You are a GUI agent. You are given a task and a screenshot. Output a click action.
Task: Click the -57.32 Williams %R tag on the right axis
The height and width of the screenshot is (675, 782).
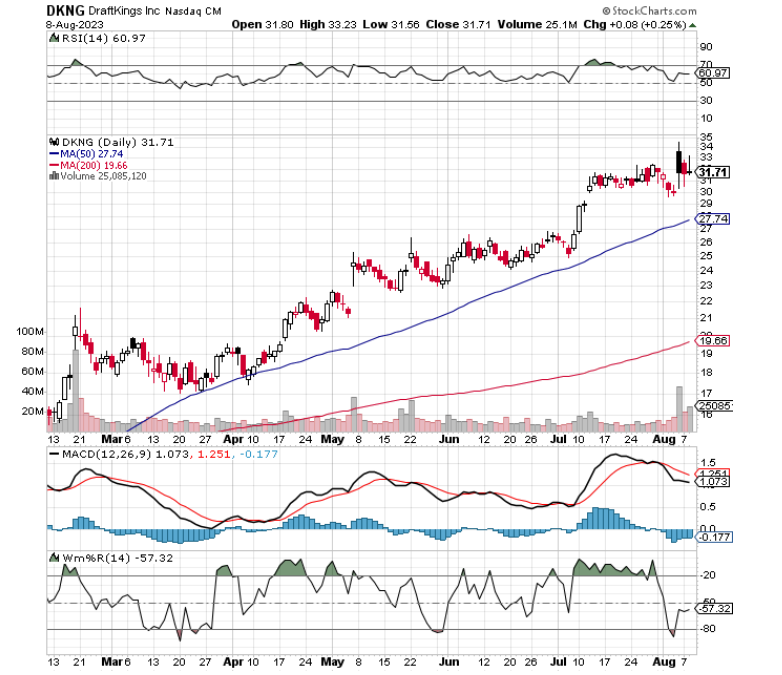click(x=715, y=609)
